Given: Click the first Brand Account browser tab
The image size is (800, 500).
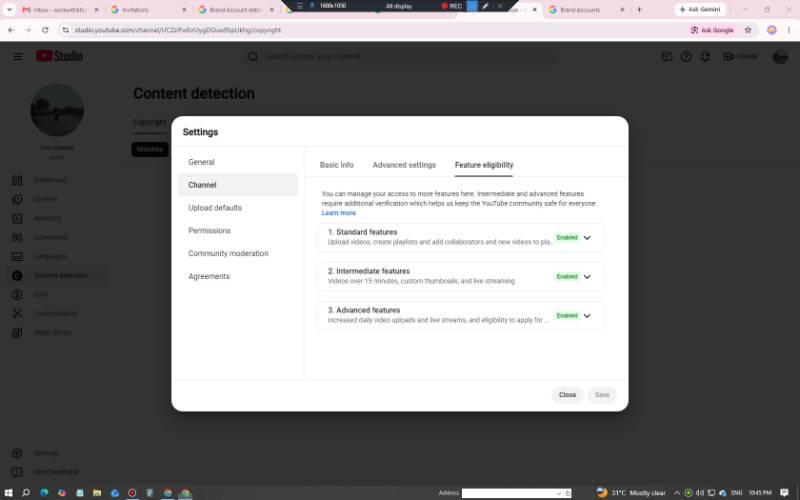Looking at the screenshot, I should (236, 10).
